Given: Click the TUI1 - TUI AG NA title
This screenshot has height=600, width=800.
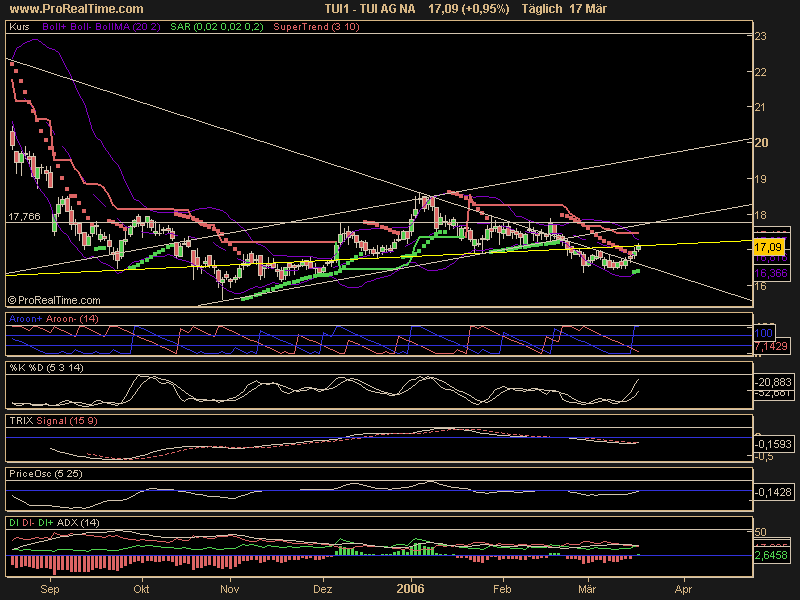Looking at the screenshot, I should (368, 8).
